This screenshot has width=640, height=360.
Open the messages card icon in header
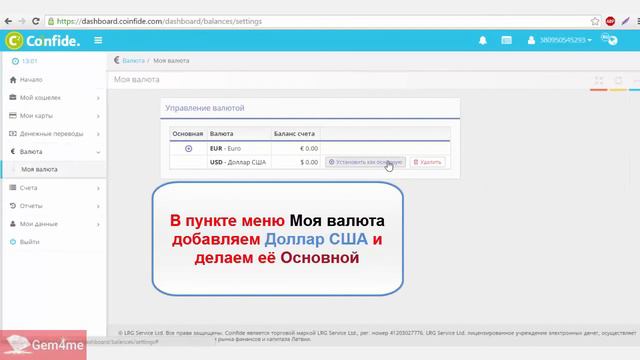click(507, 40)
